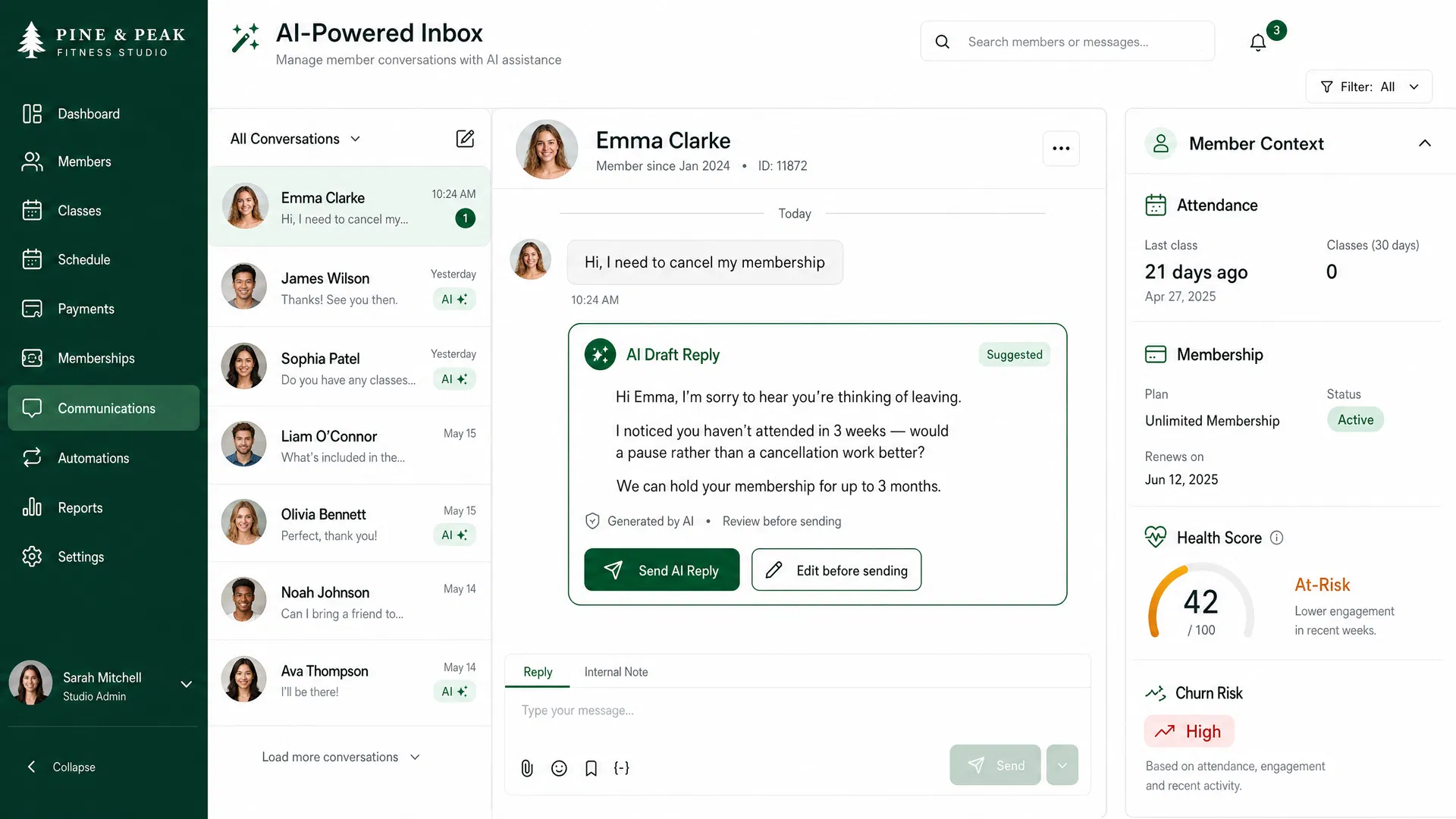This screenshot has width=1456, height=819.
Task: Click the Reports bar chart icon
Action: point(32,507)
